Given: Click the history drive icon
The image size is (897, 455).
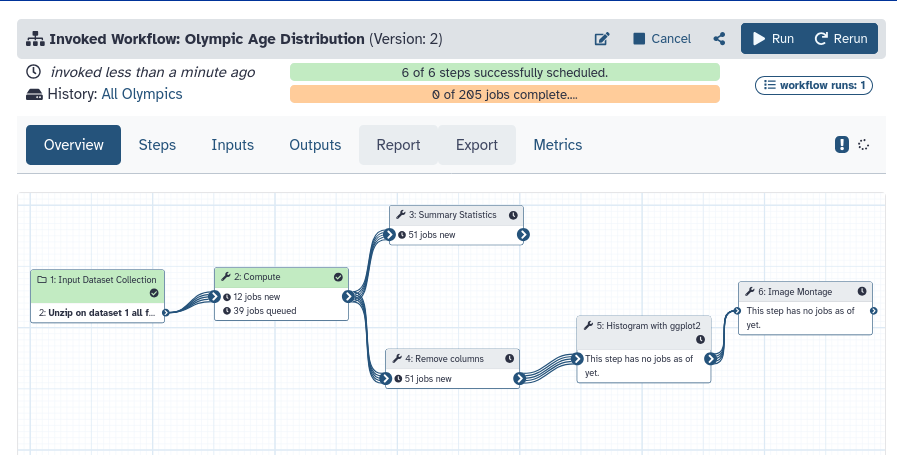Looking at the screenshot, I should pyautogui.click(x=34, y=94).
